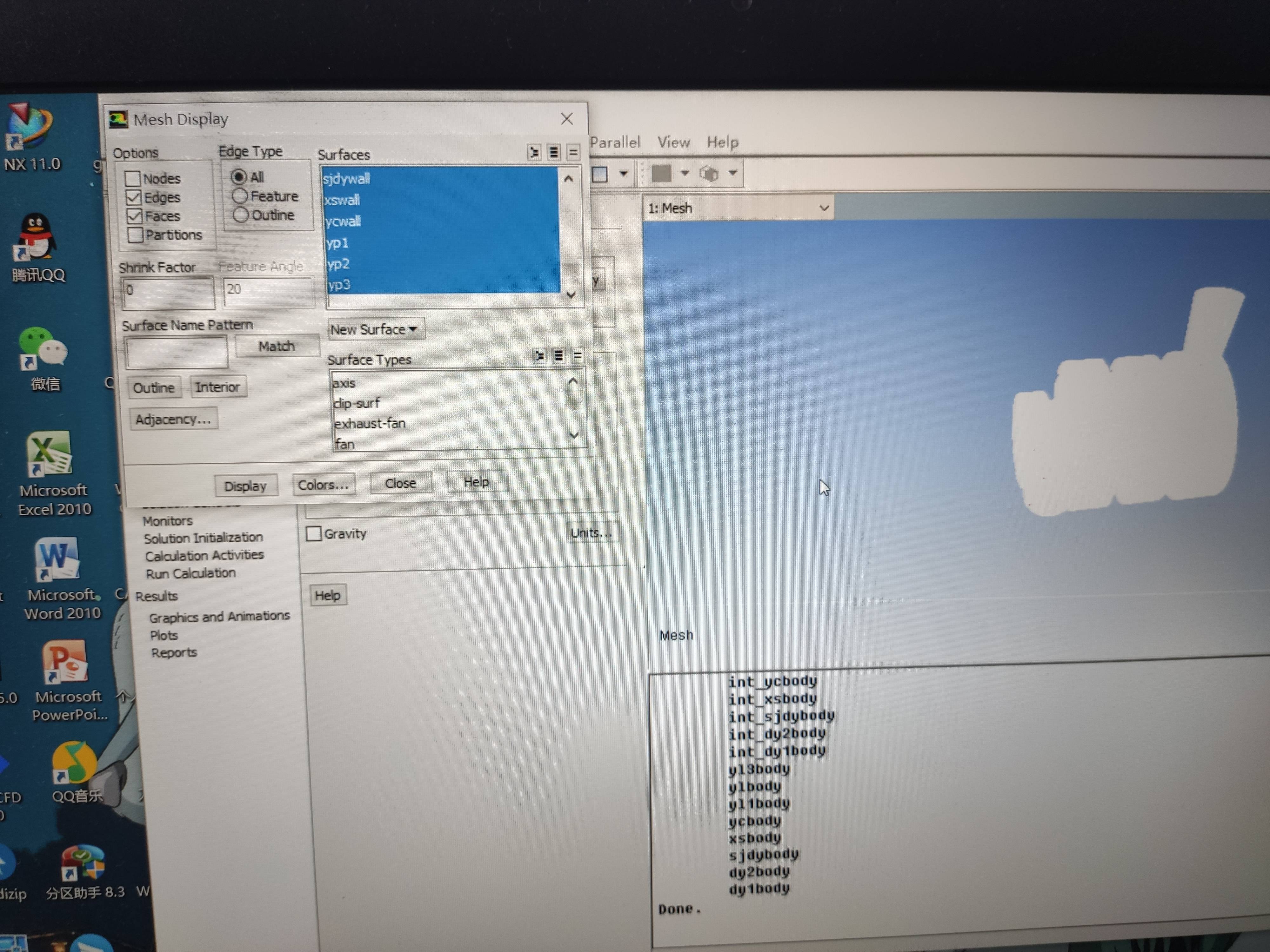The height and width of the screenshot is (952, 1270).
Task: Click the Match button
Action: point(277,346)
